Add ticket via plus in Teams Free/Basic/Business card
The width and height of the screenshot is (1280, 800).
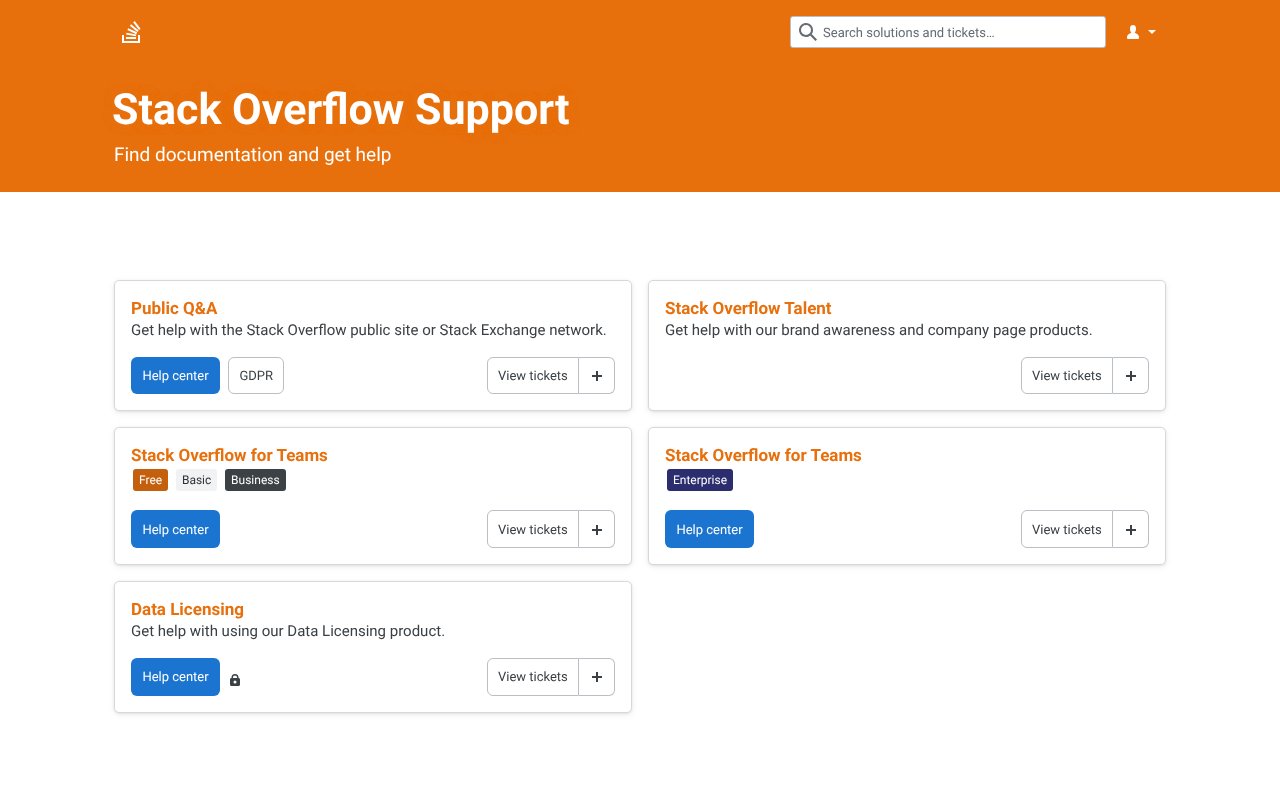coord(597,530)
